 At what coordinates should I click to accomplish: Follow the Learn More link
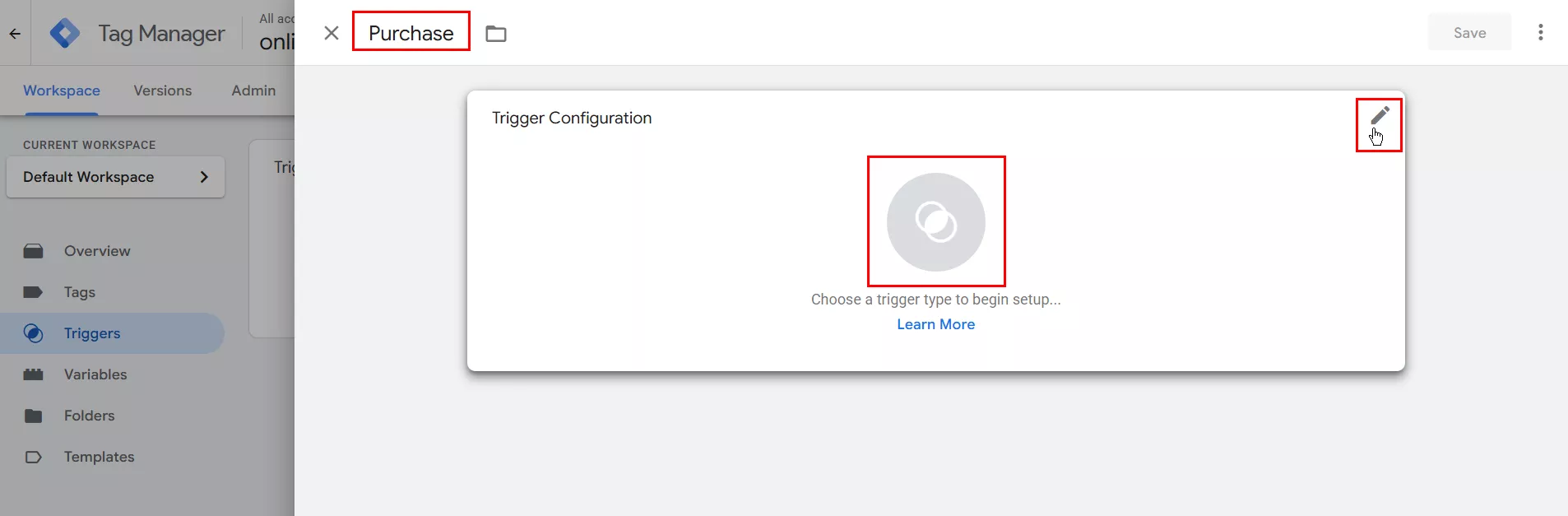tap(935, 324)
